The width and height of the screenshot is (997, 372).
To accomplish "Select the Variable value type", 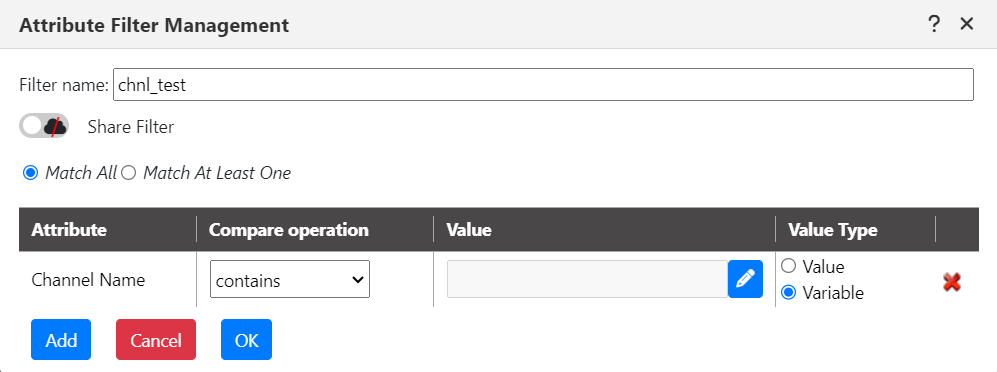I will [788, 293].
